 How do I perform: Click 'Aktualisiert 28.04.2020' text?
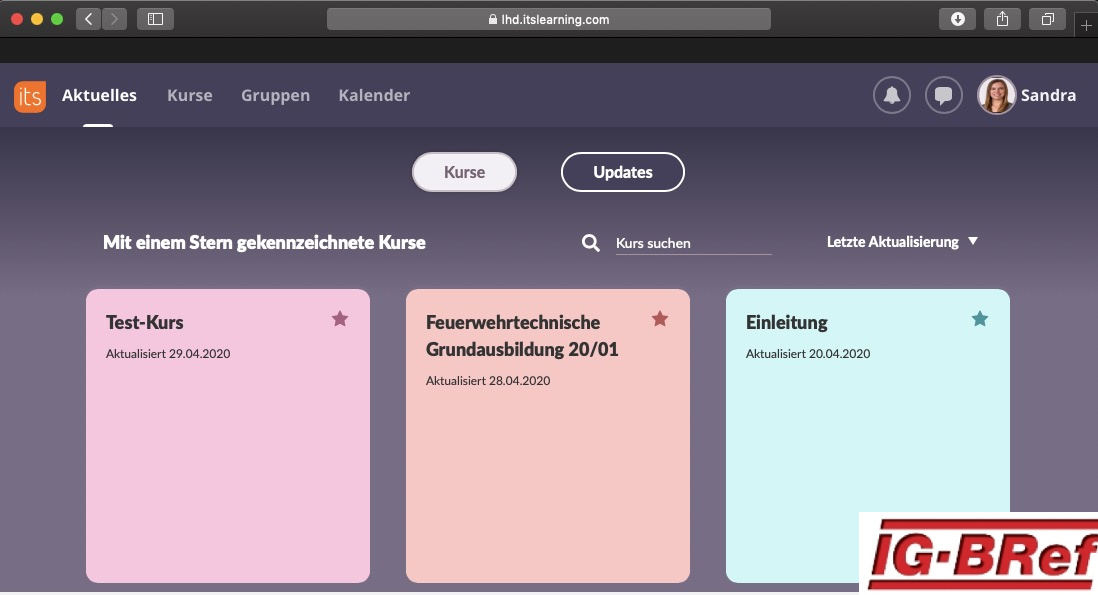click(488, 381)
